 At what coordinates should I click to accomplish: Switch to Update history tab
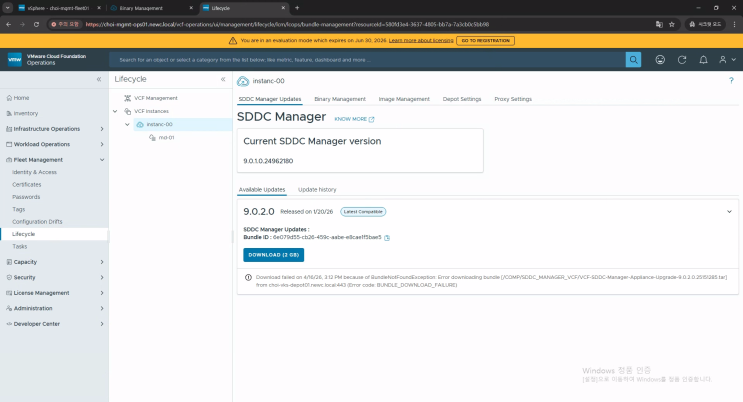(x=317, y=190)
